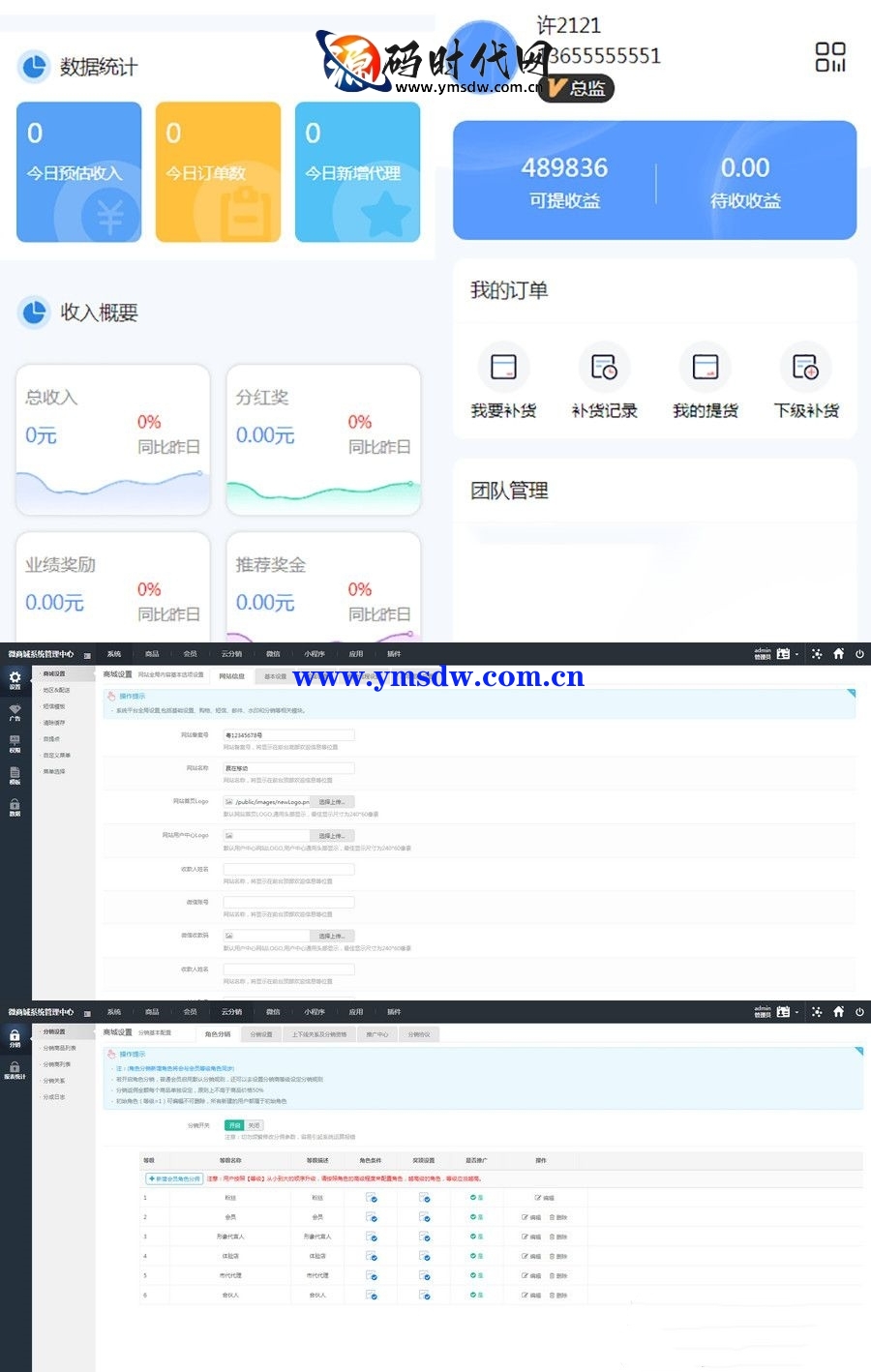Tap the 我要补货 order icon
Image resolution: width=871 pixels, height=1372 pixels.
[x=503, y=368]
